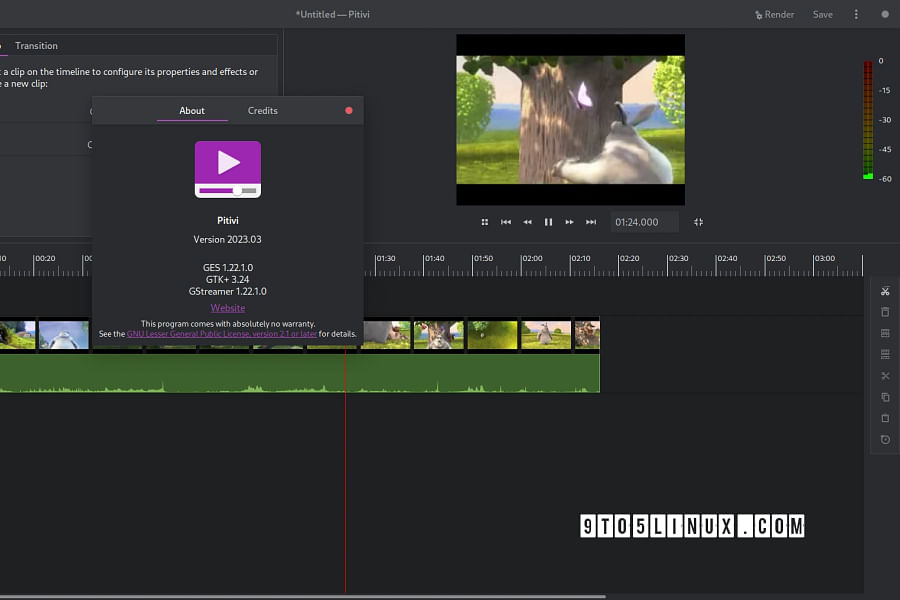The height and width of the screenshot is (600, 900).
Task: Pause the video playback
Action: point(548,221)
